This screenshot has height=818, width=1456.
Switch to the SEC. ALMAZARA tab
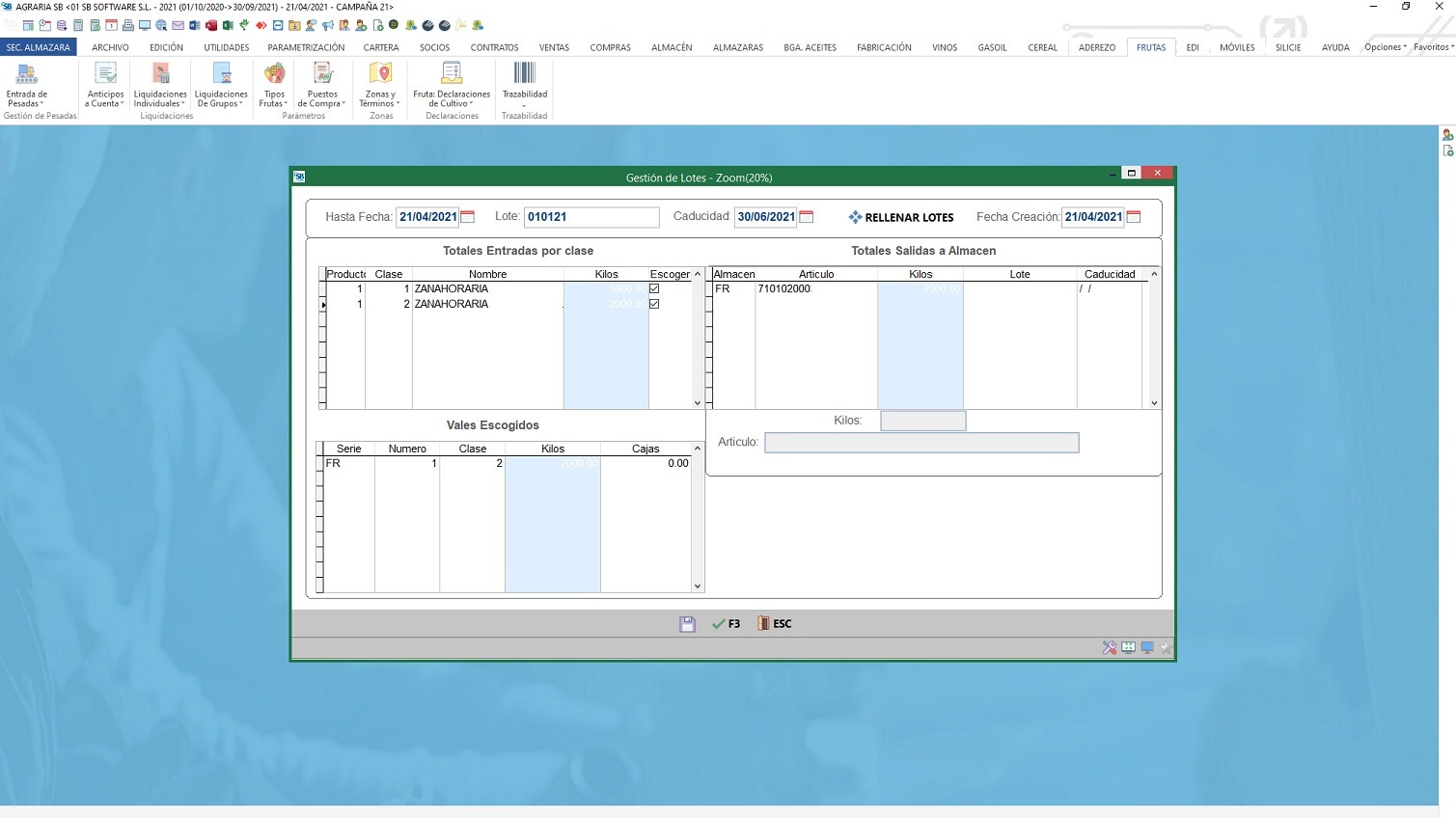[39, 47]
